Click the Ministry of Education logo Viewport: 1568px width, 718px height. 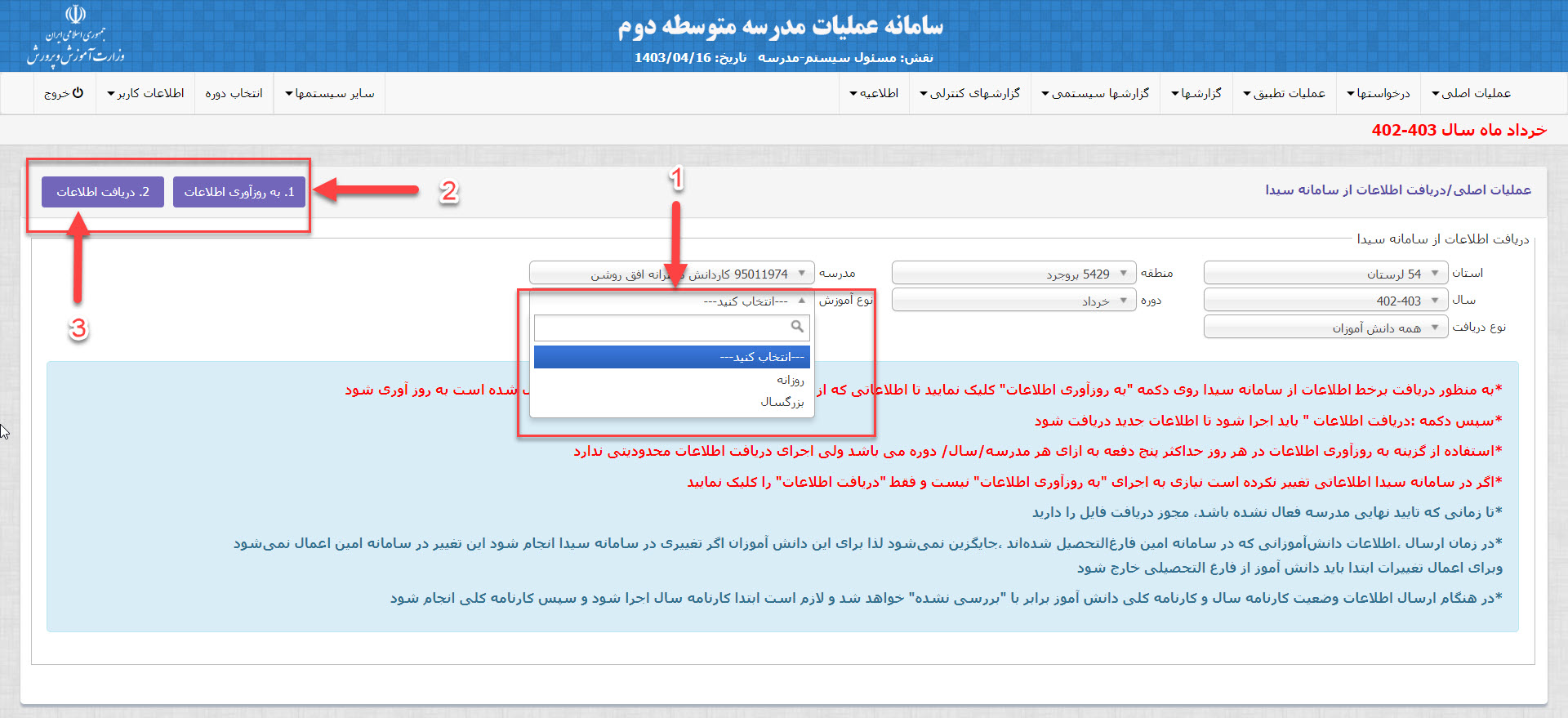(x=75, y=36)
